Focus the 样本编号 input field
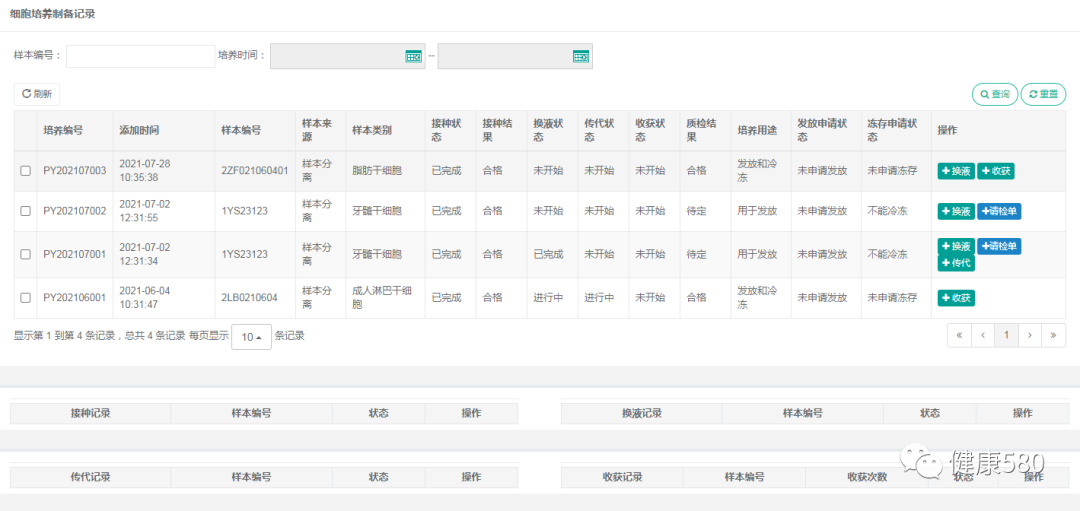 [x=141, y=56]
